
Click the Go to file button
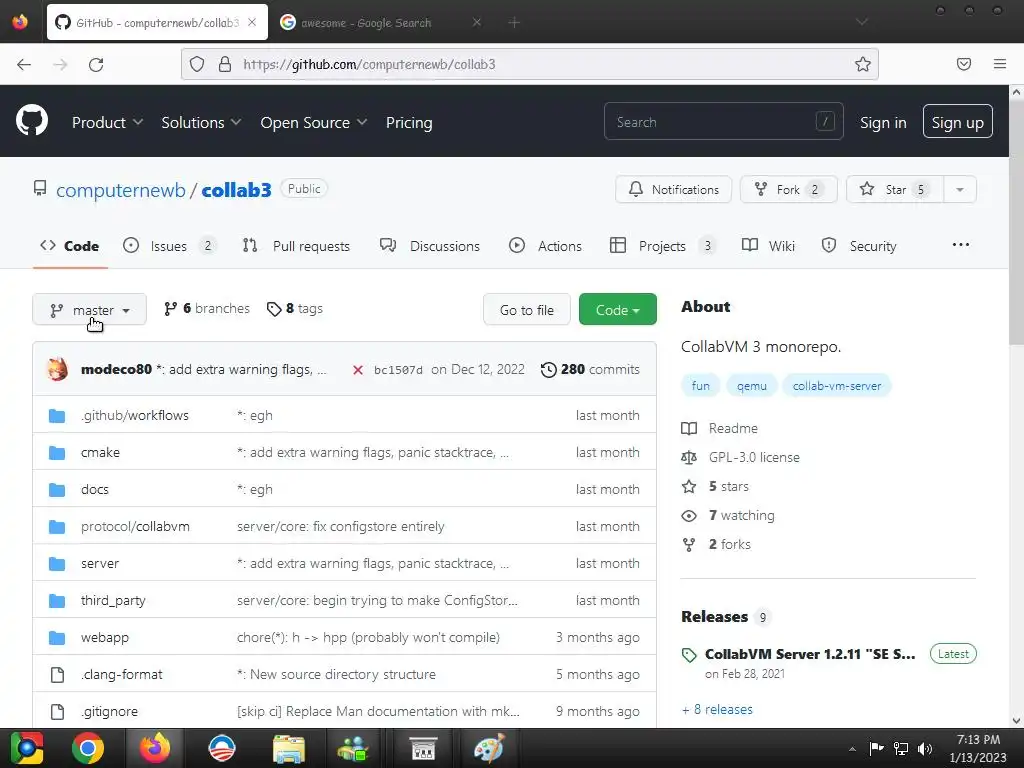click(526, 310)
